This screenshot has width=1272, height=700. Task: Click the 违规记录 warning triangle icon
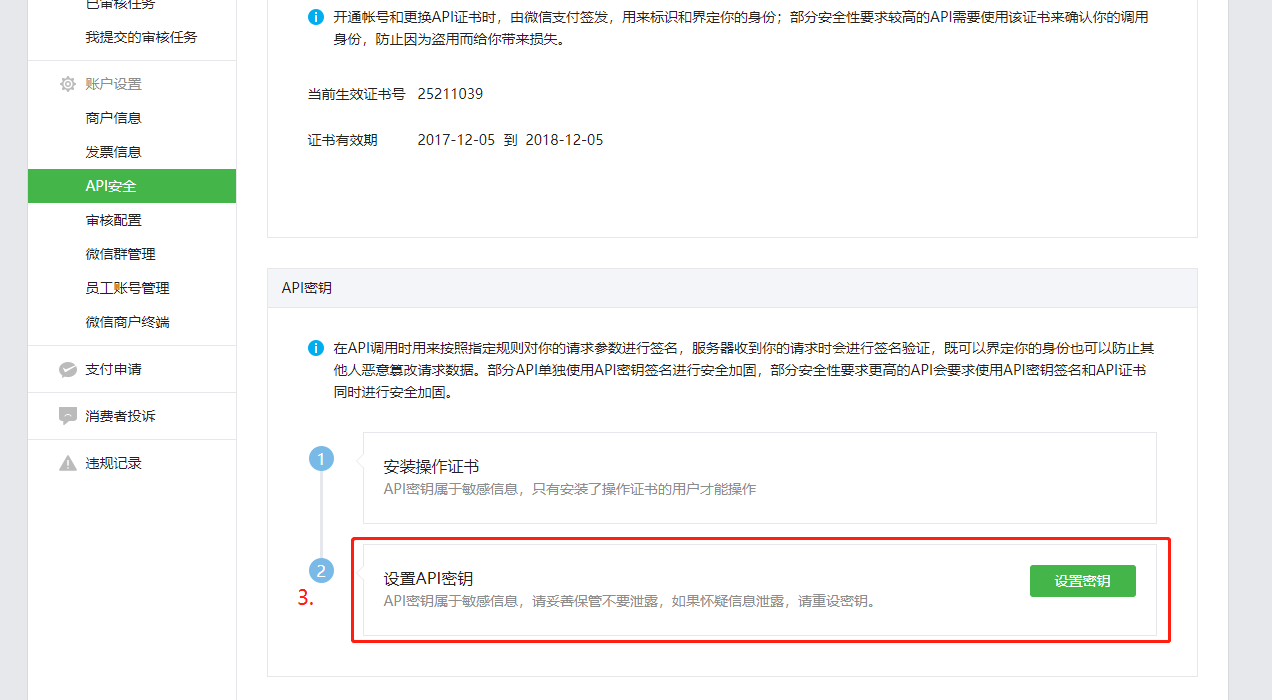(68, 463)
